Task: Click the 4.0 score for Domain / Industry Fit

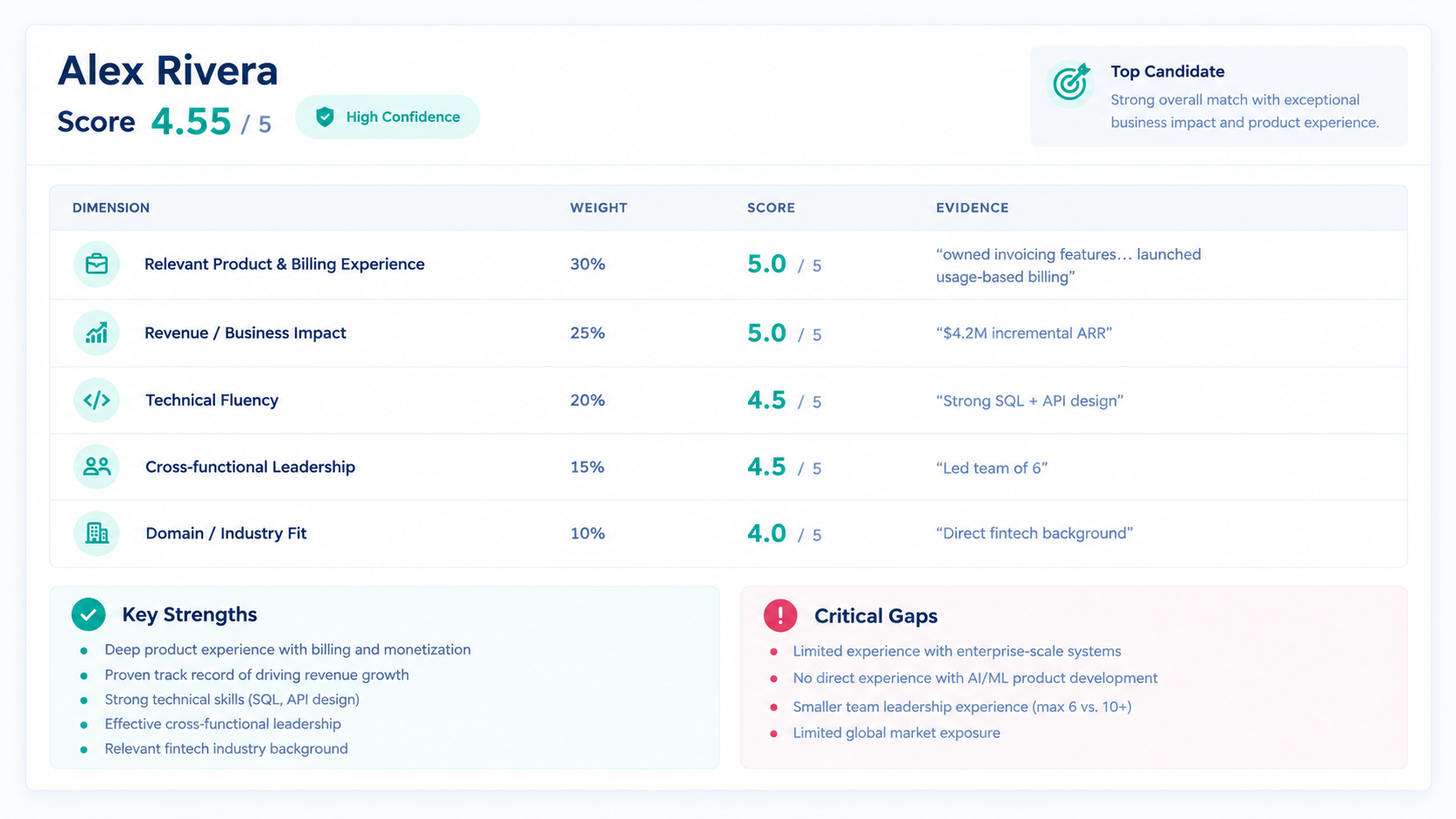Action: click(x=766, y=534)
